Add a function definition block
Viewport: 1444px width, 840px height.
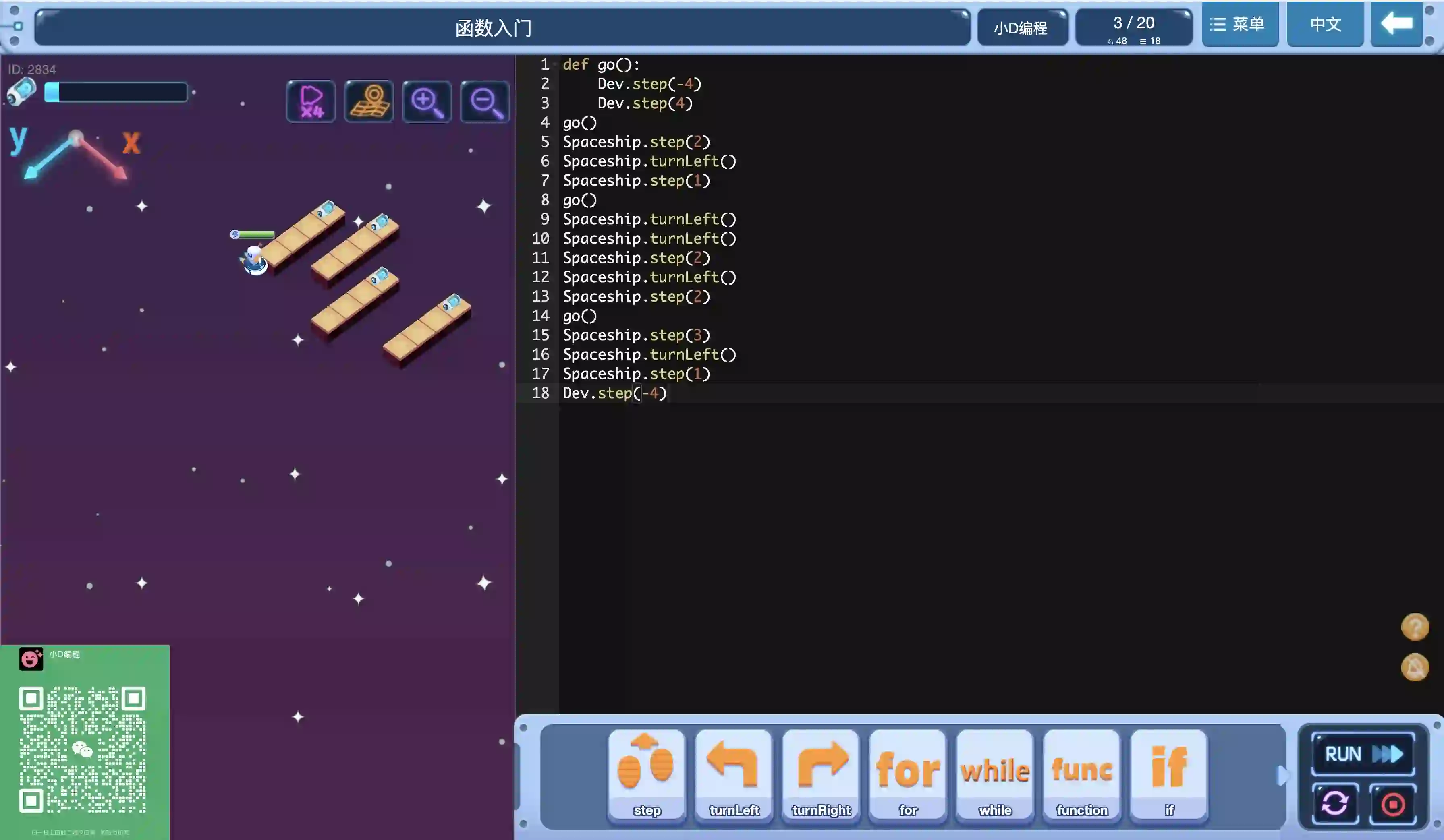tap(1082, 774)
